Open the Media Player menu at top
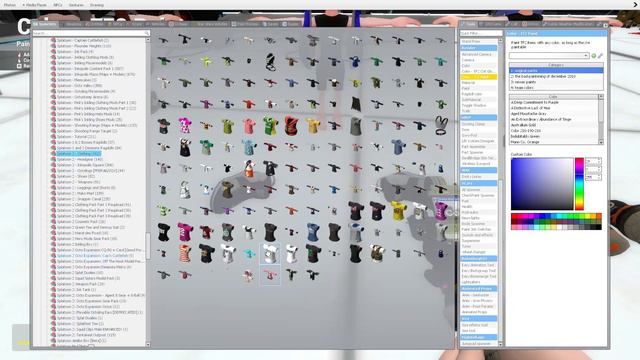This screenshot has height=360, width=640. [35, 5]
